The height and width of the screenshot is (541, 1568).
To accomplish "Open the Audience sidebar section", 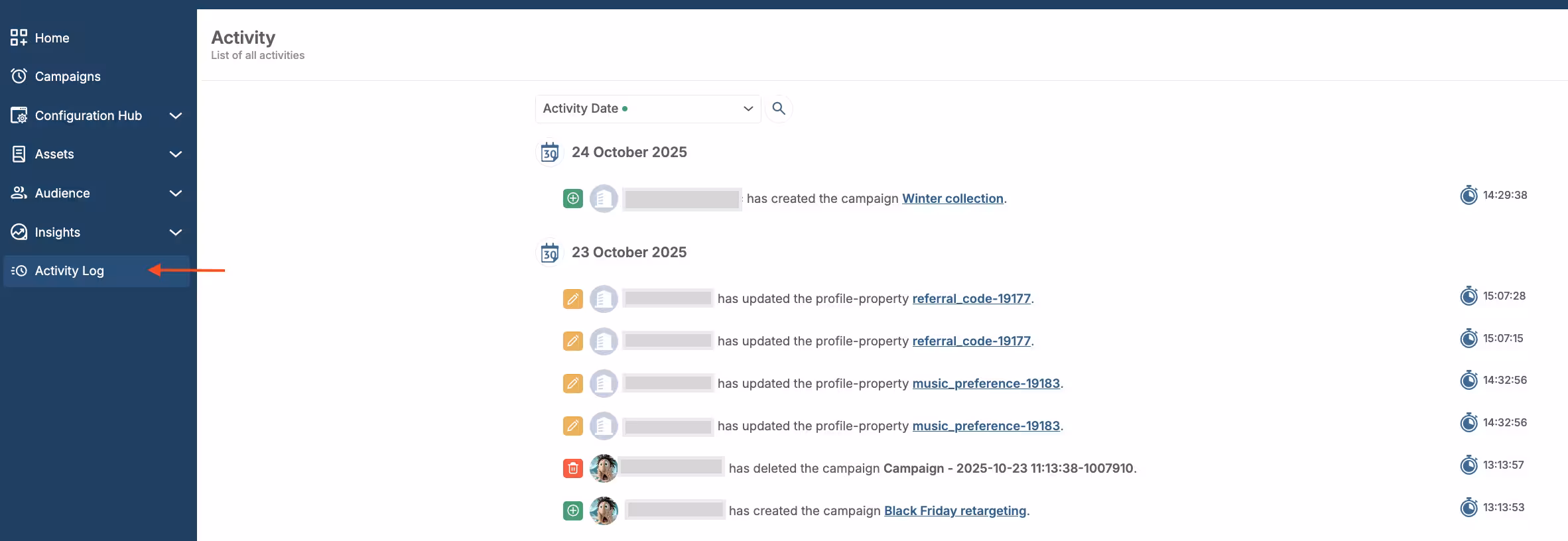I will pos(96,193).
